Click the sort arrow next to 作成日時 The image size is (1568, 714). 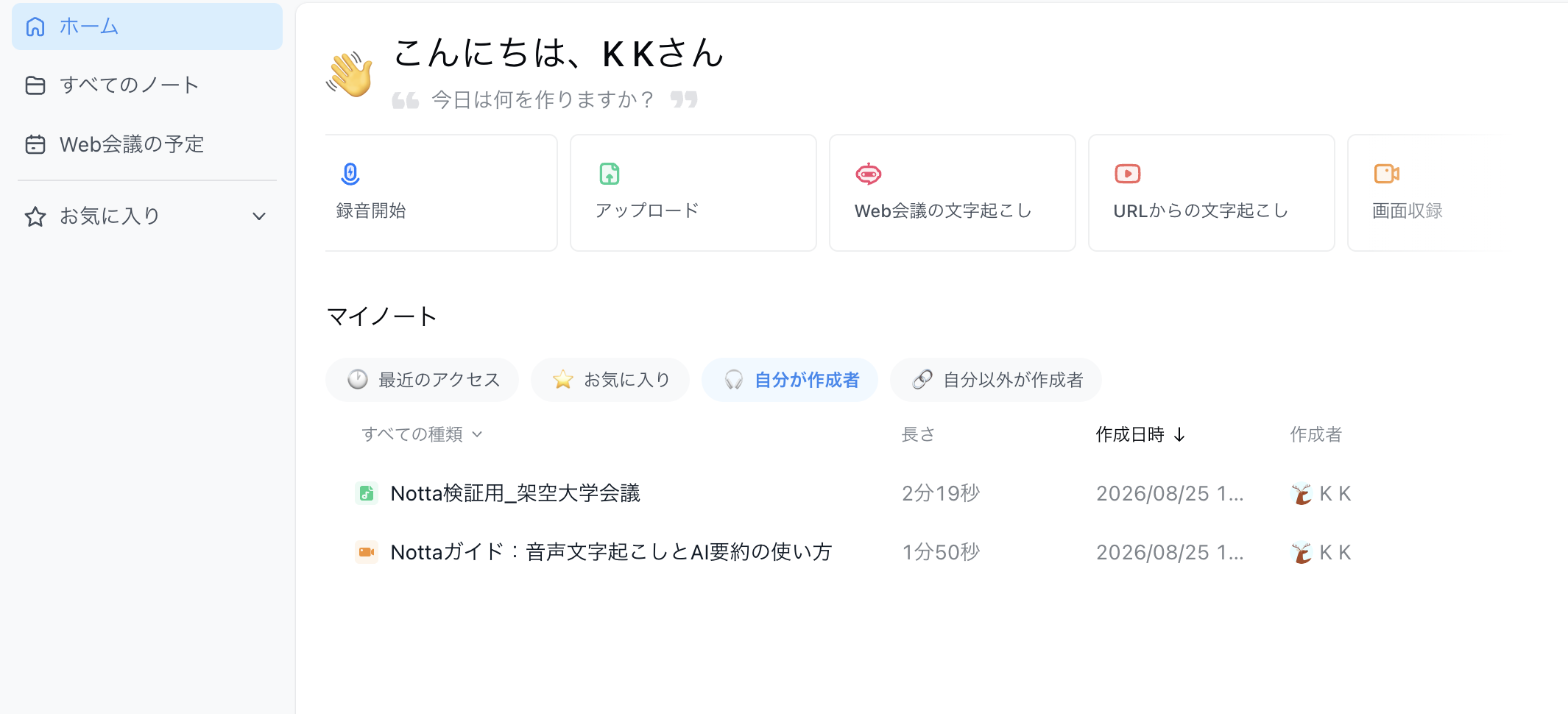(1179, 434)
